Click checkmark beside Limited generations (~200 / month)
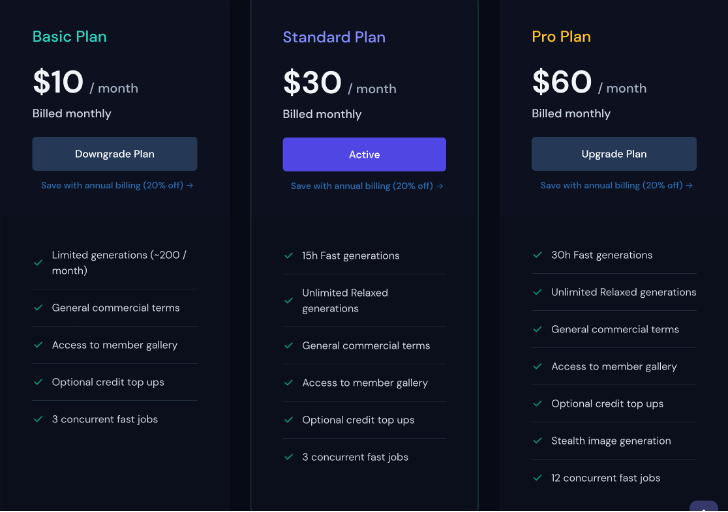 tap(38, 263)
